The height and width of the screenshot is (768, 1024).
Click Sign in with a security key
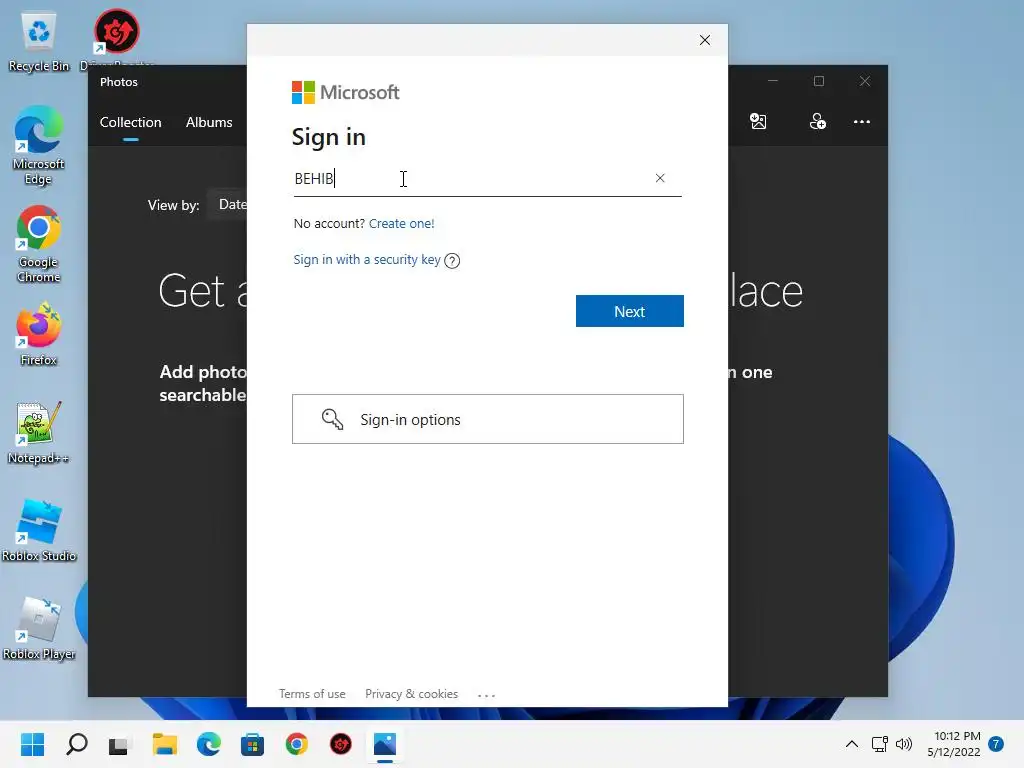[x=367, y=259]
